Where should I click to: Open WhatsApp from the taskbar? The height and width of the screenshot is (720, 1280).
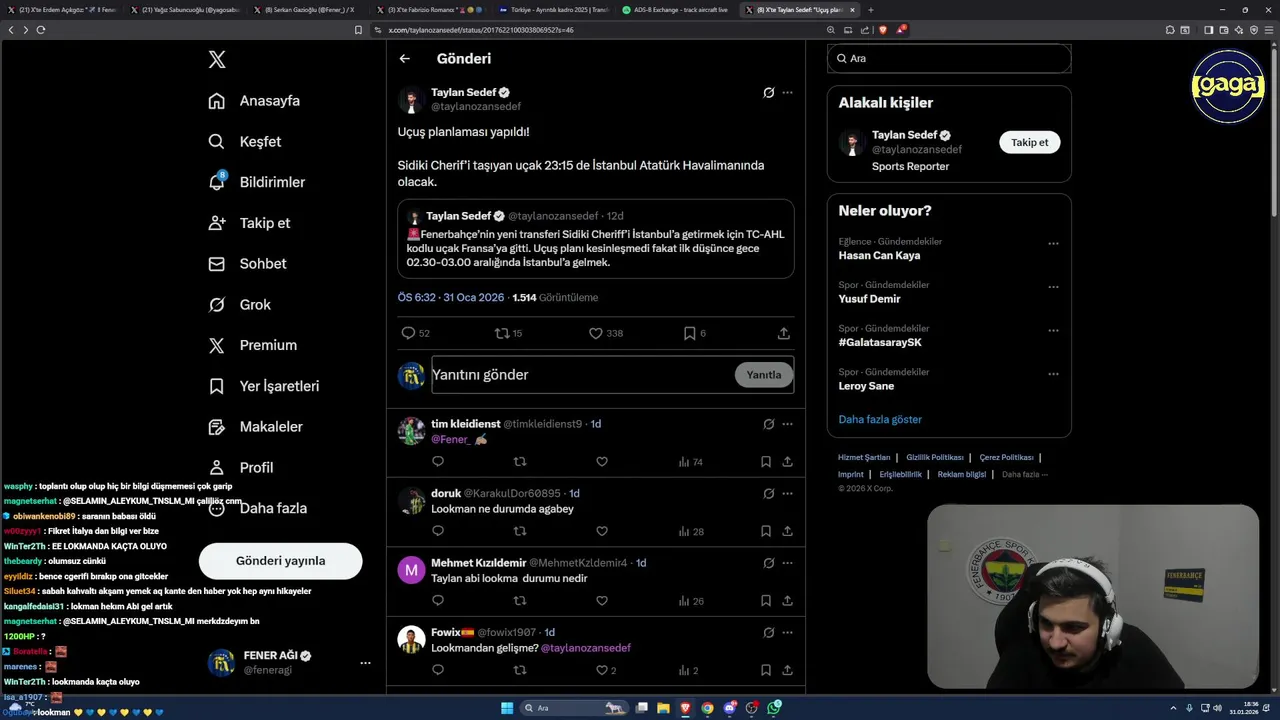click(x=774, y=708)
